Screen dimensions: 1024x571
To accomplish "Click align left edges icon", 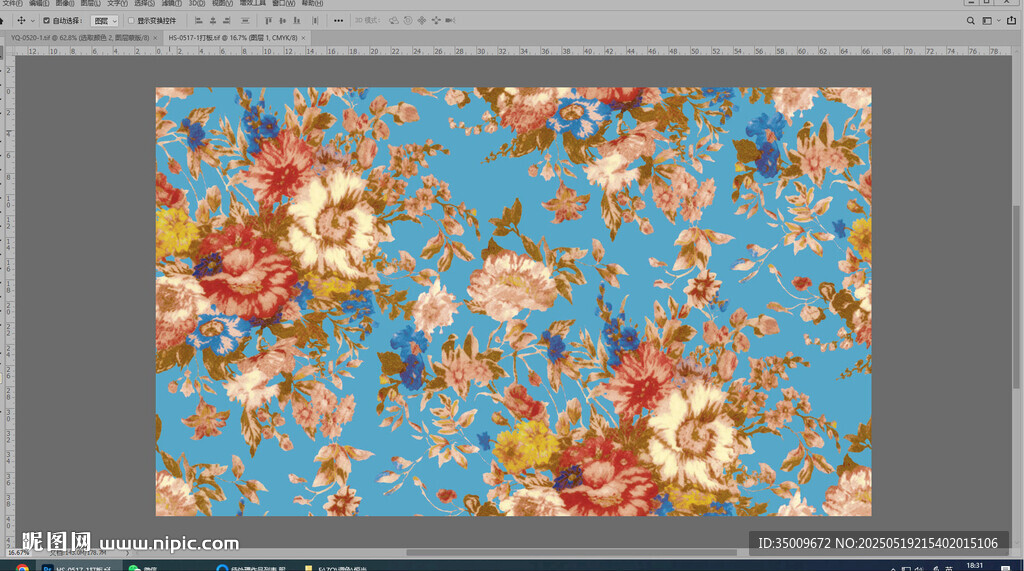I will point(198,20).
